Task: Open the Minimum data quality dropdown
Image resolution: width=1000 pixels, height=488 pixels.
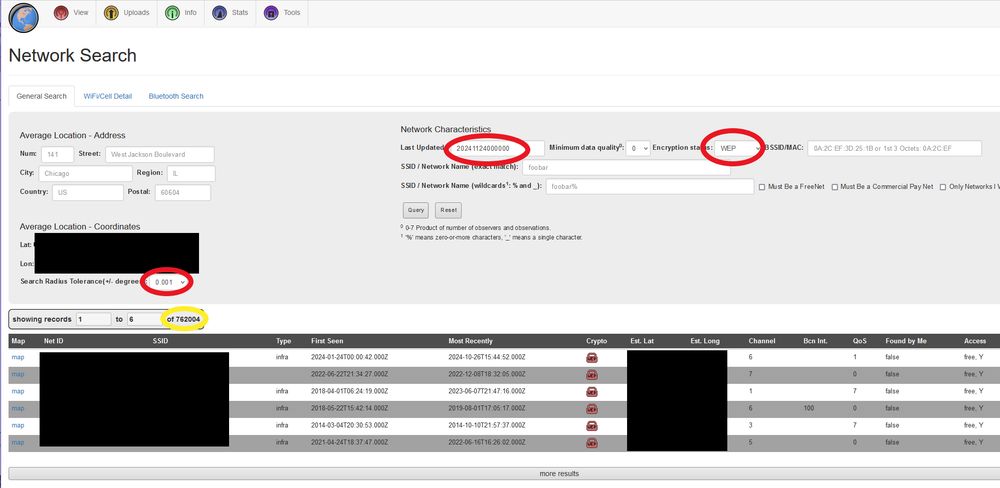Action: coord(638,148)
